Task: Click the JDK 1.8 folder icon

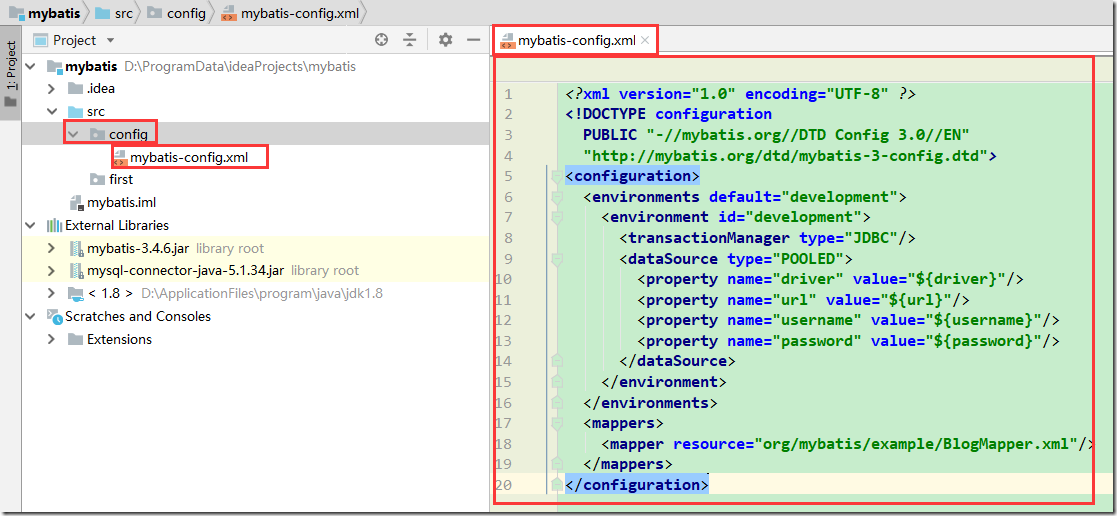Action: tap(75, 294)
